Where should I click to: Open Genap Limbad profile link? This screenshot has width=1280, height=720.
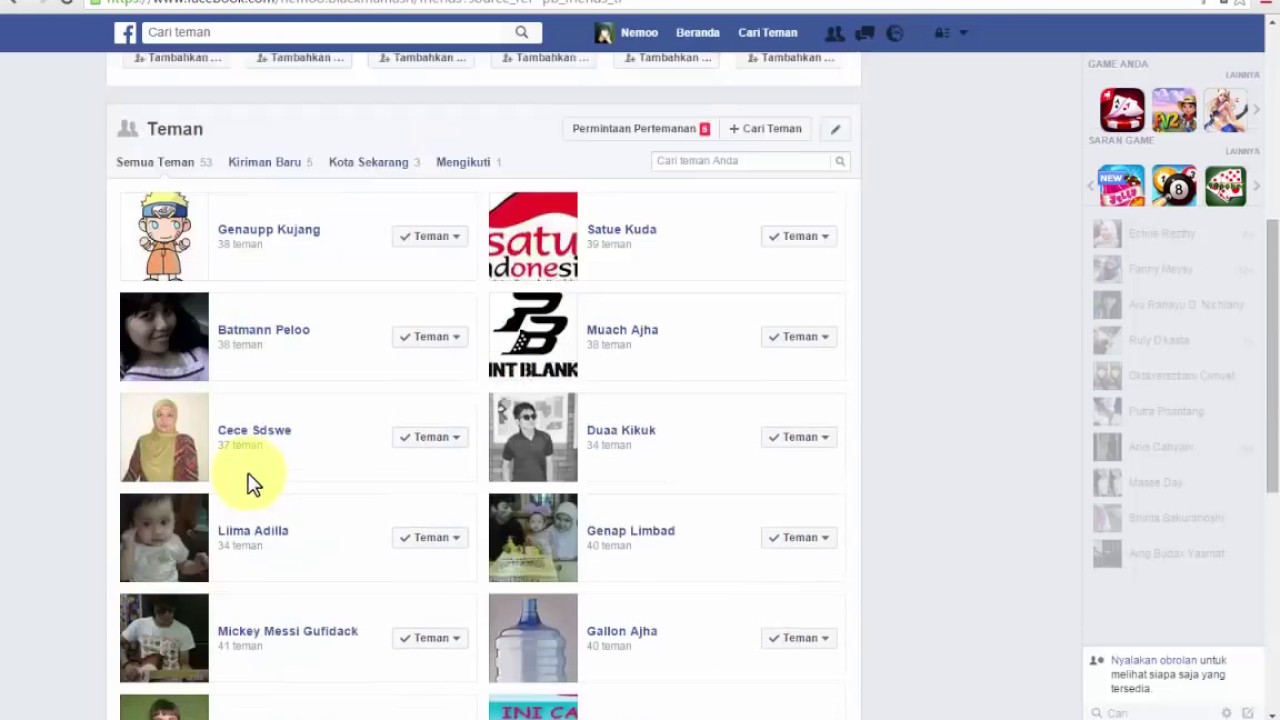631,531
